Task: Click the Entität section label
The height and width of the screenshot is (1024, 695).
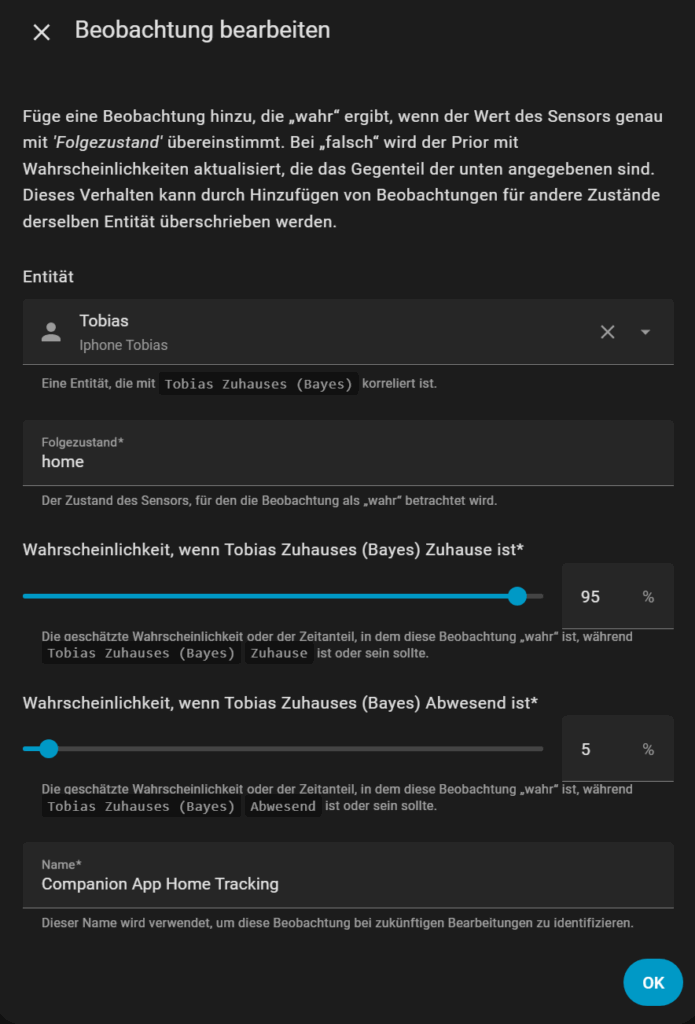Action: tap(48, 276)
